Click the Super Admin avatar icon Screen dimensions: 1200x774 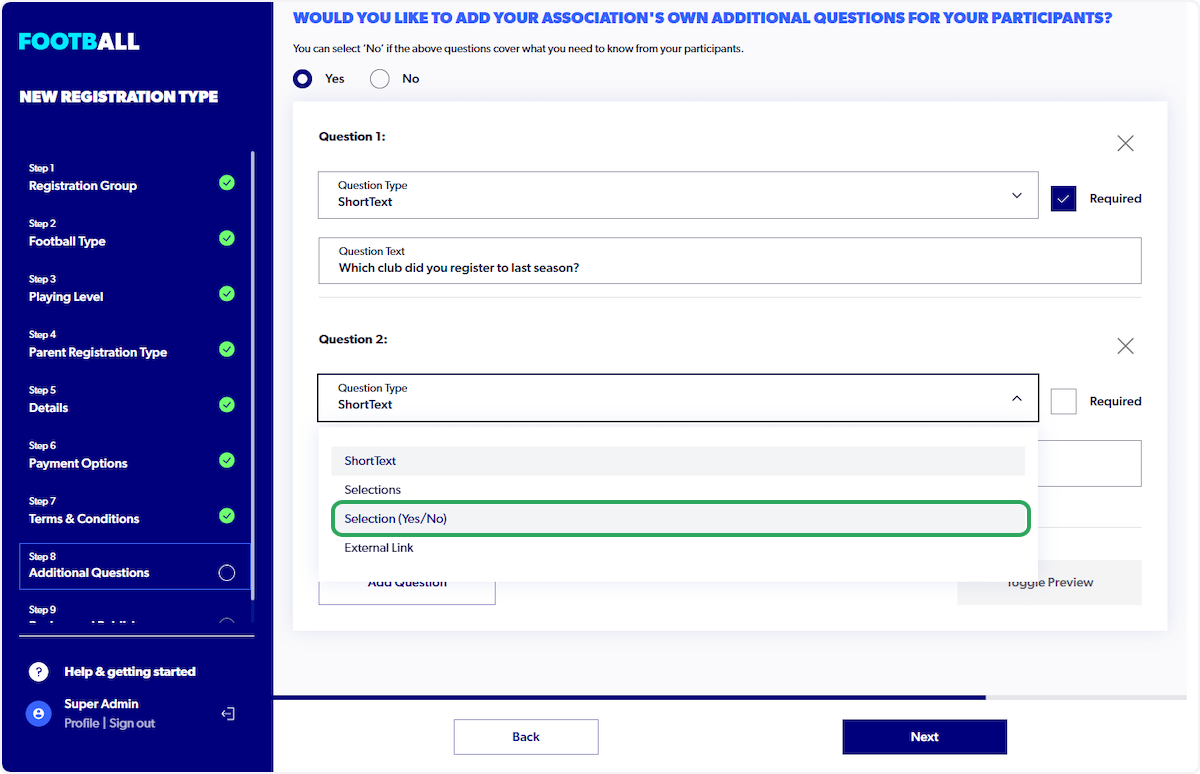[x=38, y=713]
